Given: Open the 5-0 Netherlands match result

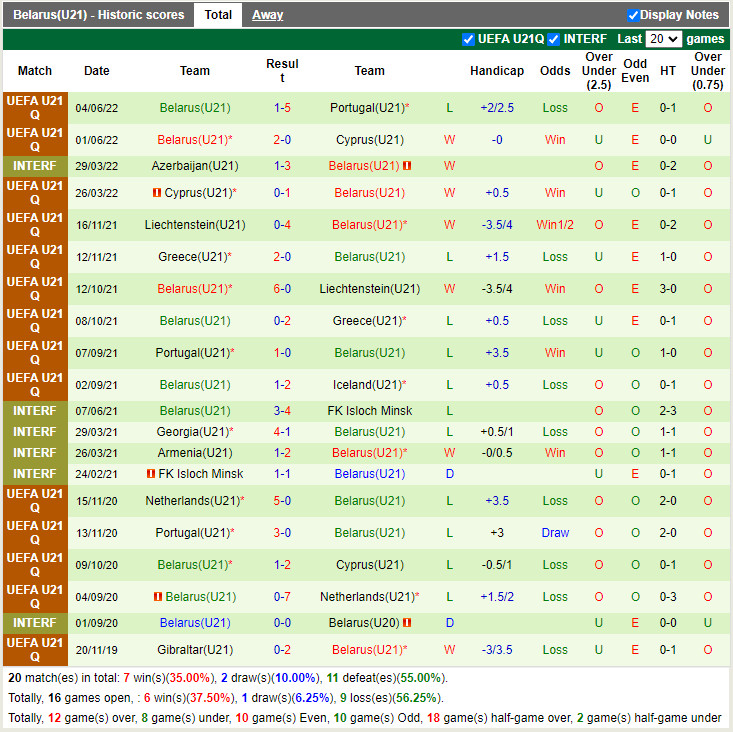Looking at the screenshot, I should point(282,501).
